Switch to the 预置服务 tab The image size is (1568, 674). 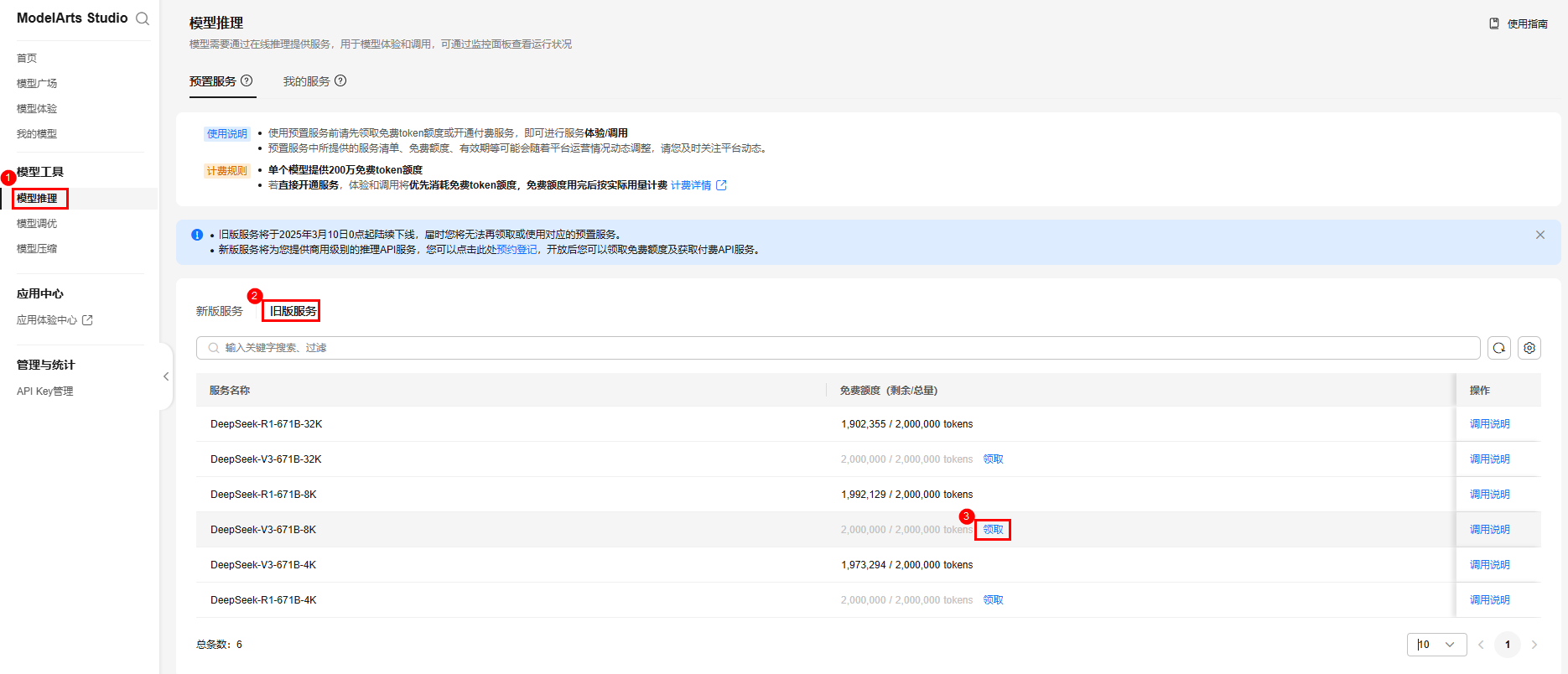click(213, 81)
